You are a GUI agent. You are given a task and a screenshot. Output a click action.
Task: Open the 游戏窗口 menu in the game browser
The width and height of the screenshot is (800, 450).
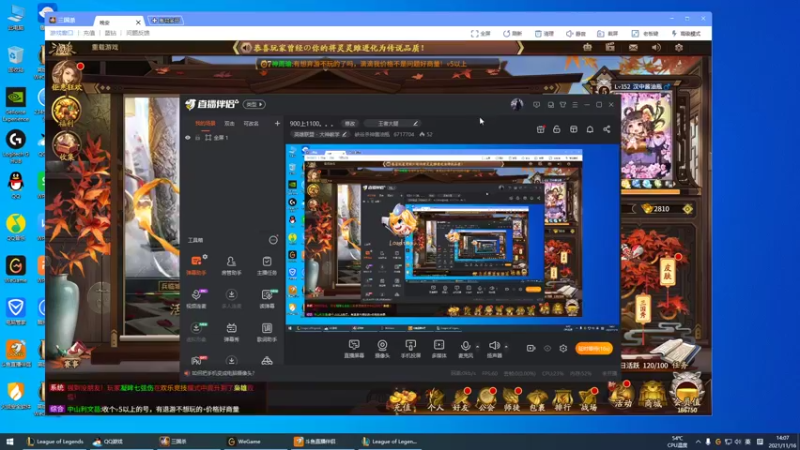pos(62,33)
